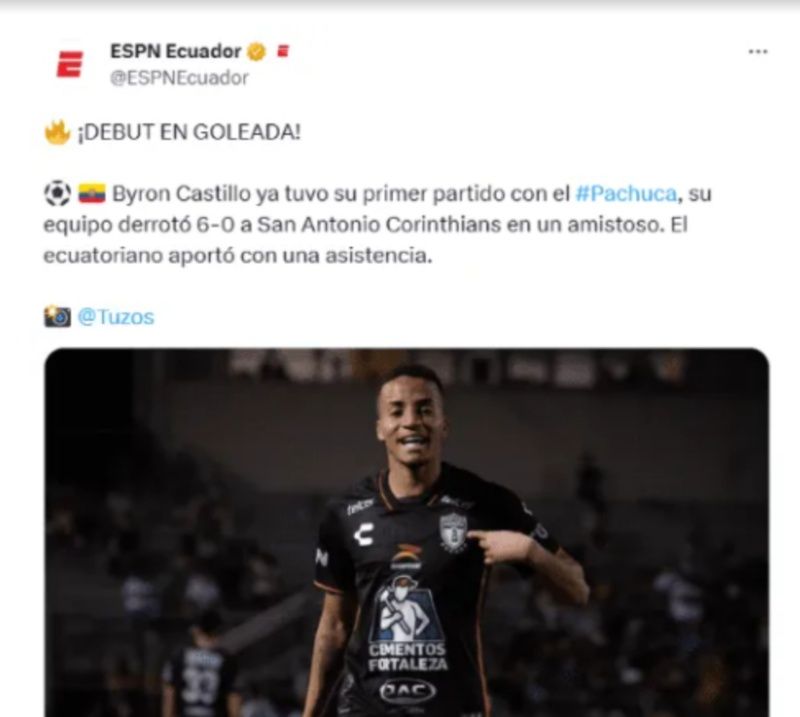The height and width of the screenshot is (717, 800).
Task: Click the ESPN Ecuador display name
Action: click(176, 51)
